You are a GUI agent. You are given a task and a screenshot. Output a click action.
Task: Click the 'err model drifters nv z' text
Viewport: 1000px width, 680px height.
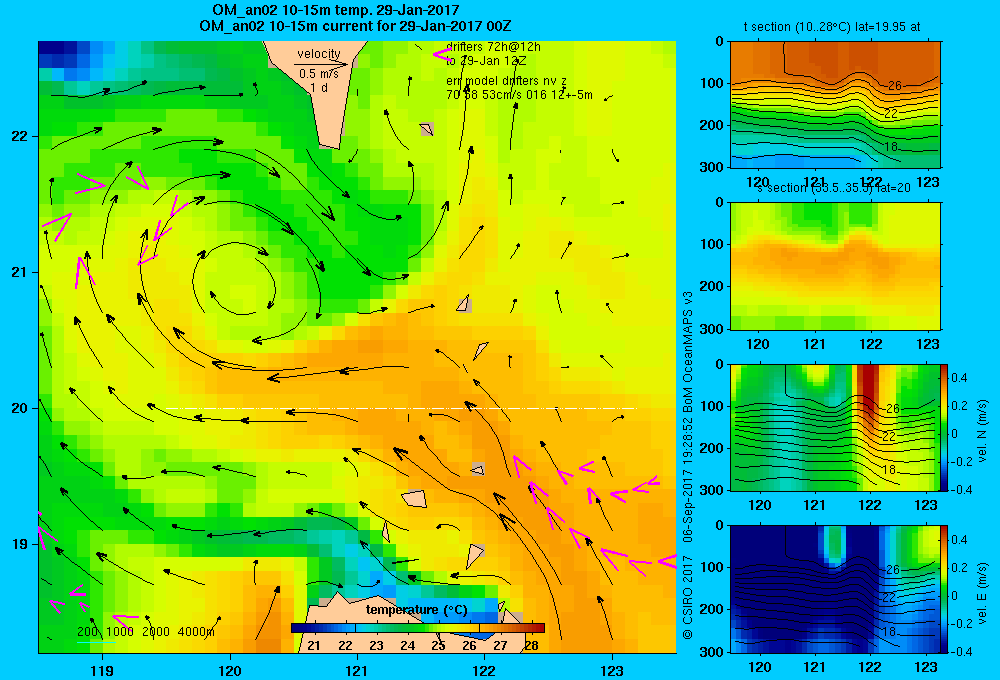[x=506, y=81]
